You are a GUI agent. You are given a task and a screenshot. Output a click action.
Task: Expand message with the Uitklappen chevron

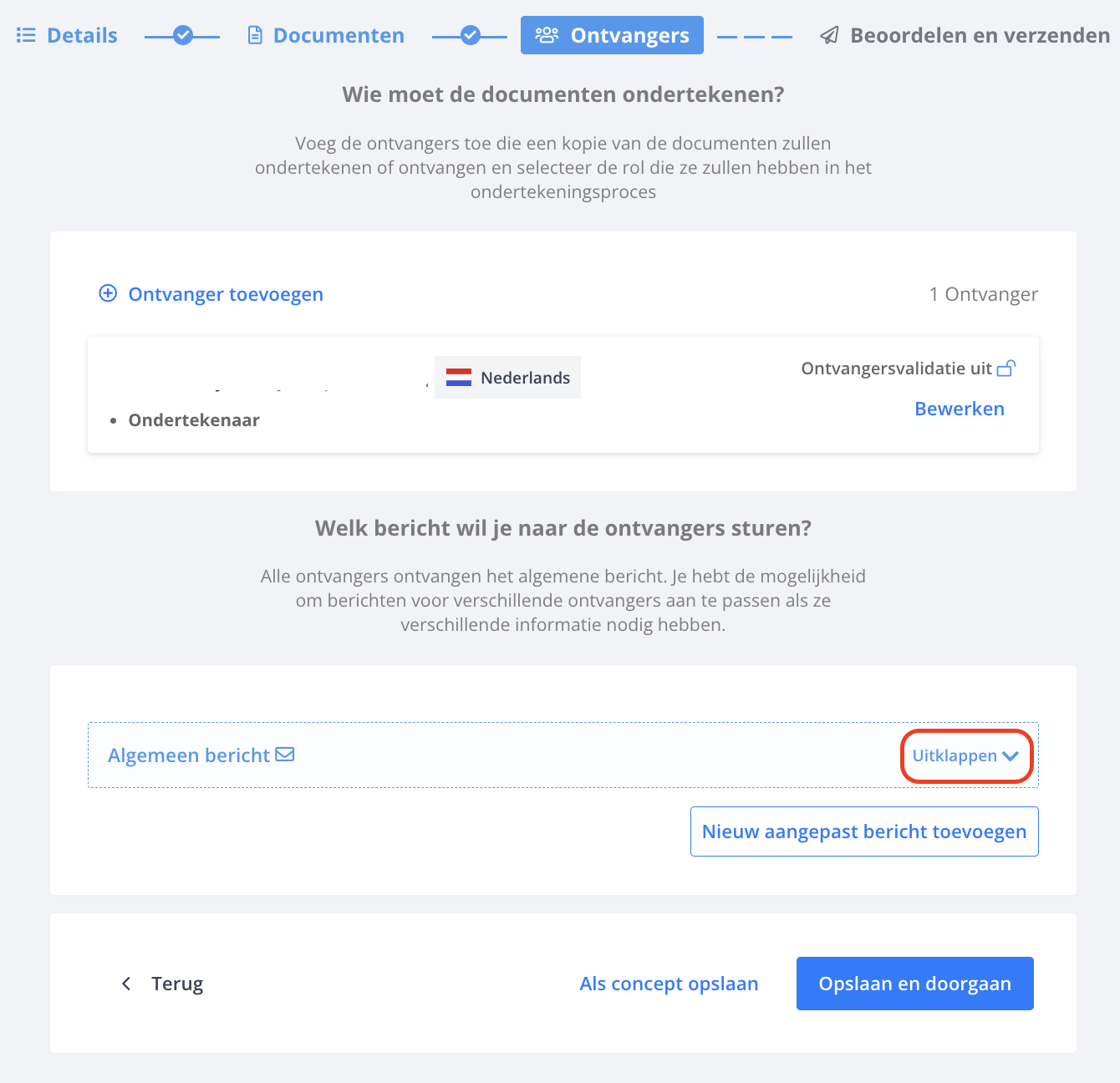[x=1011, y=755]
